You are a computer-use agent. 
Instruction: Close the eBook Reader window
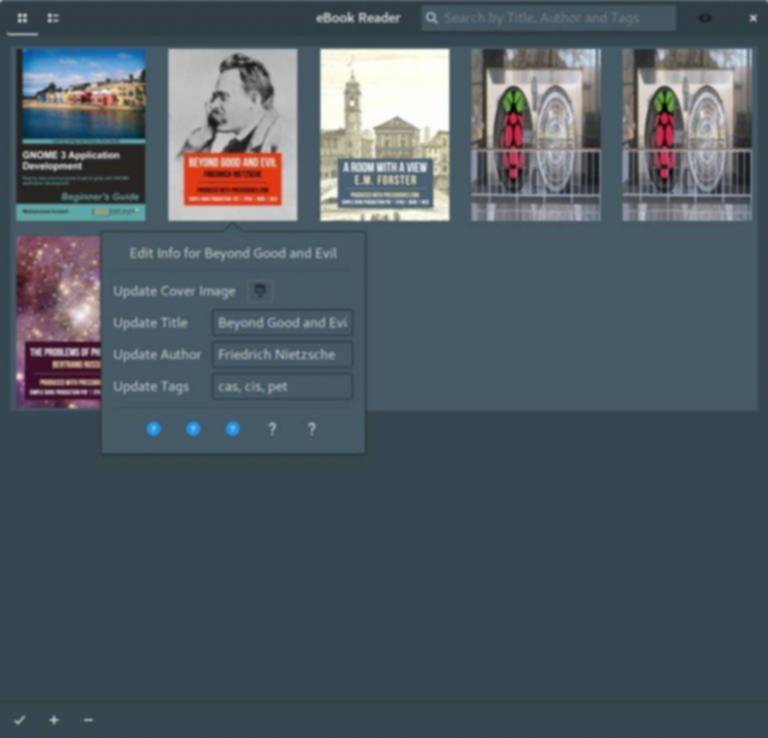753,18
